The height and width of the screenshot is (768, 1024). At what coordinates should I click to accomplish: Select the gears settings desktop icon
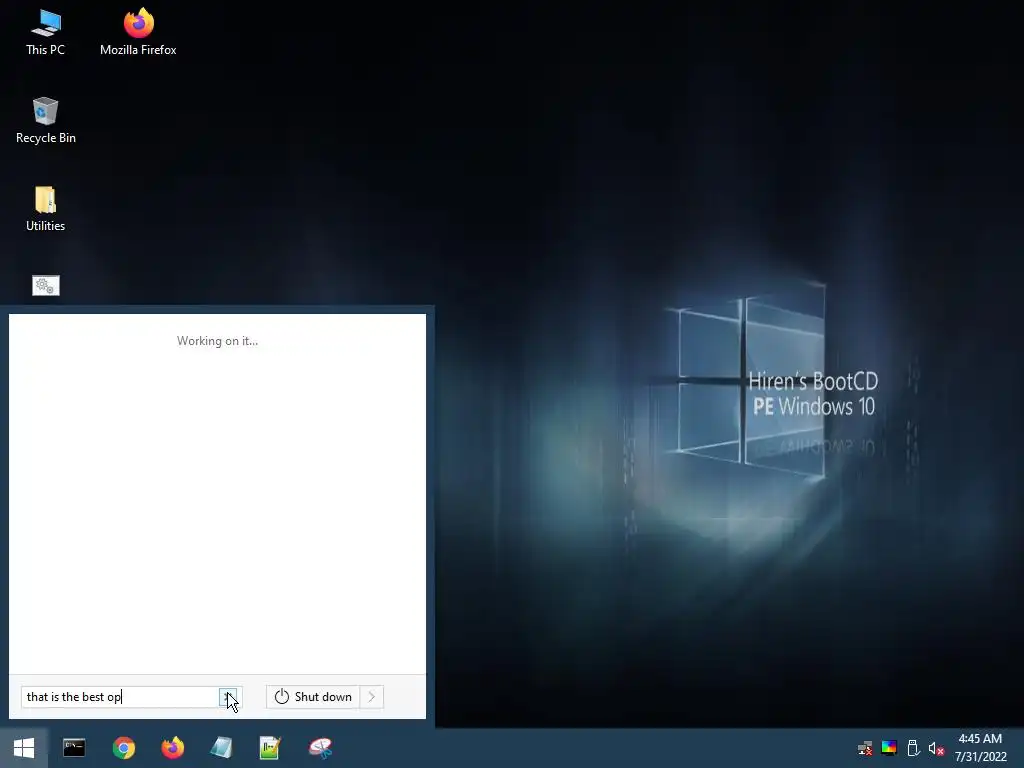[x=46, y=285]
